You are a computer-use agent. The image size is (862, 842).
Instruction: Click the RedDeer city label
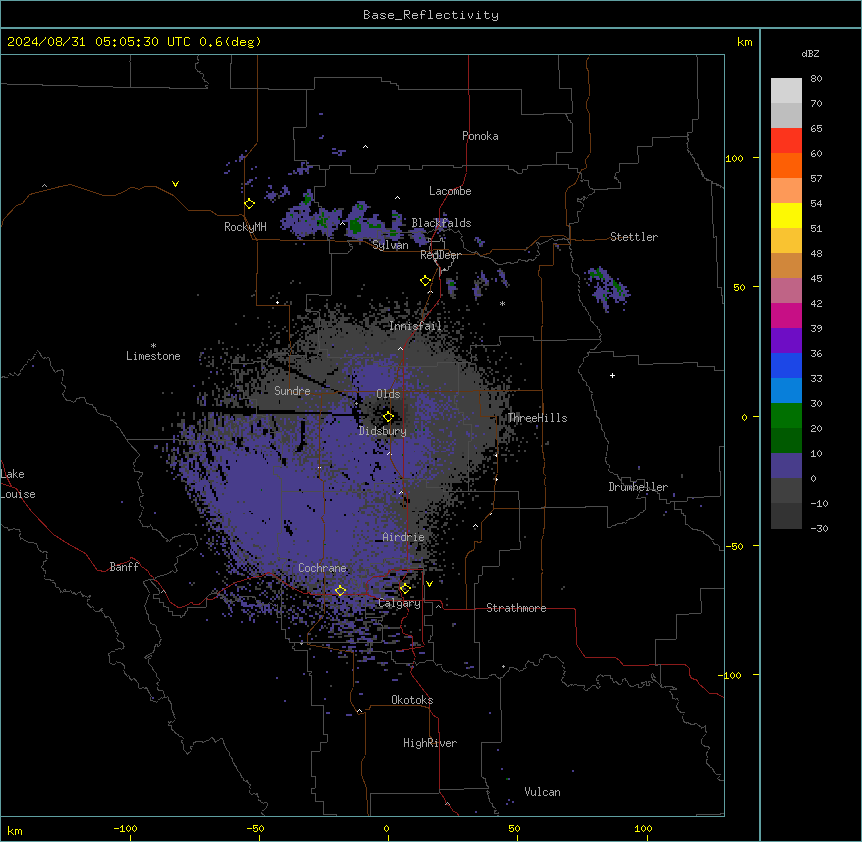pyautogui.click(x=440, y=255)
